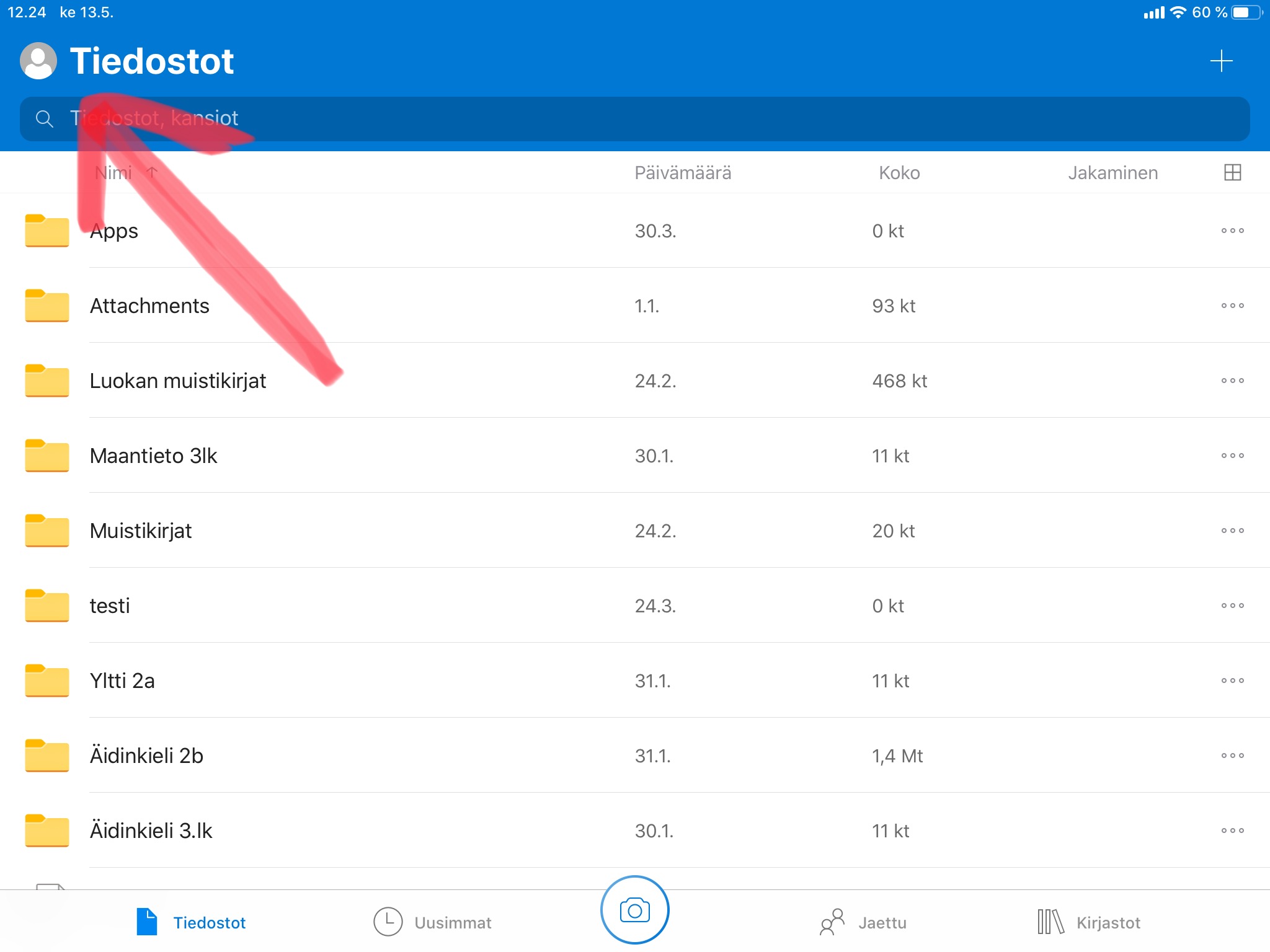1270x952 pixels.
Task: Open the Apps folder icon
Action: [x=47, y=231]
